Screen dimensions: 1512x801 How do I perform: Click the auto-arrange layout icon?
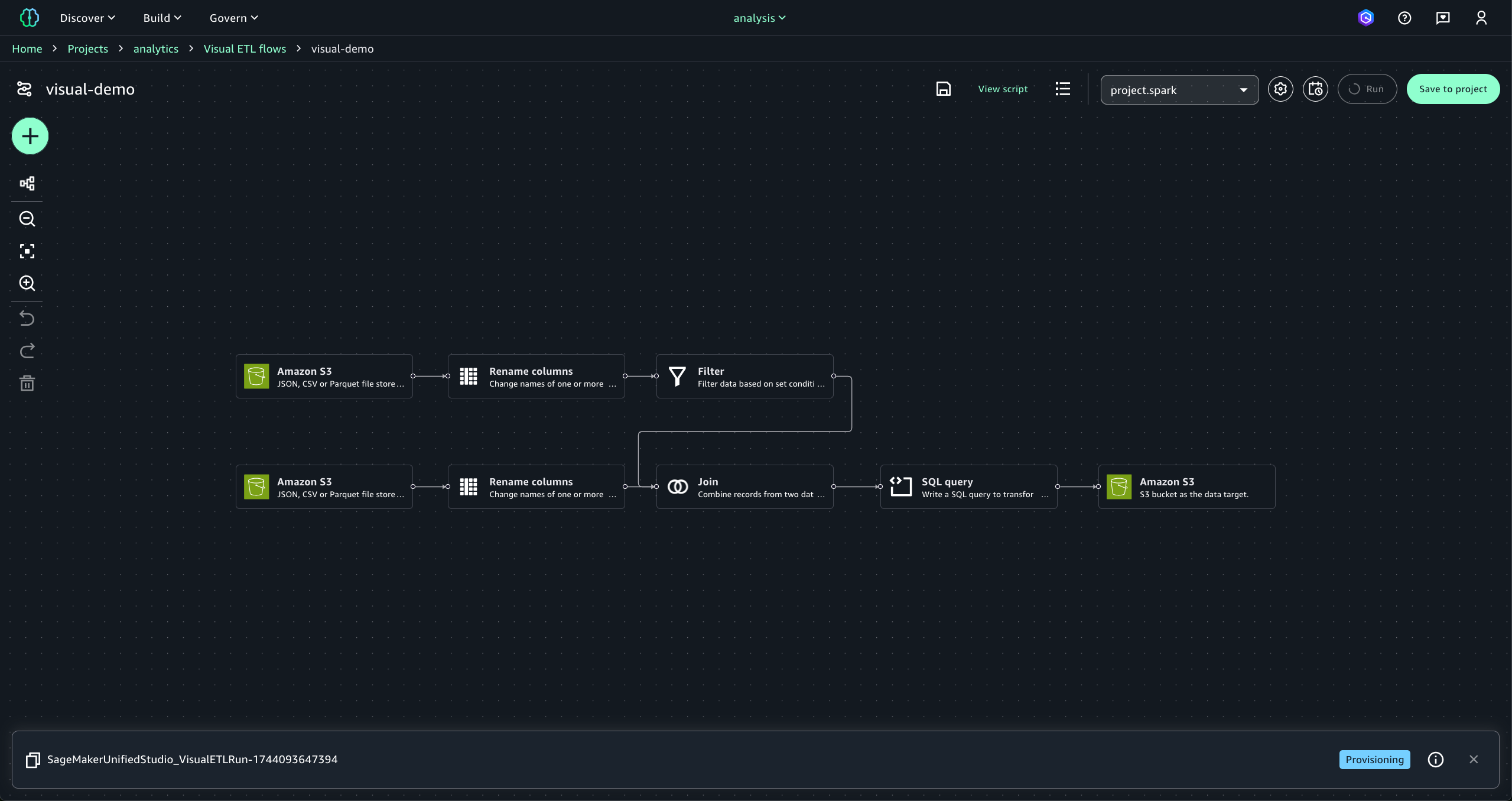tap(27, 183)
